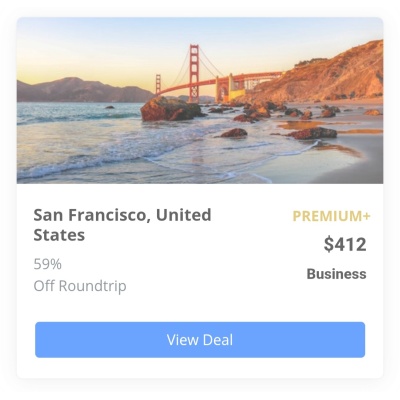The height and width of the screenshot is (400, 400).
Task: Select the $412 price
Action: tap(345, 244)
